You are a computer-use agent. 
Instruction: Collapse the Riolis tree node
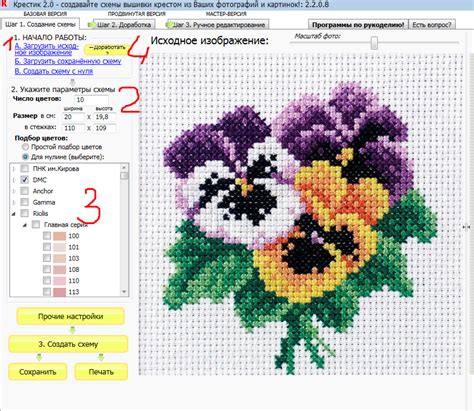pyautogui.click(x=14, y=214)
